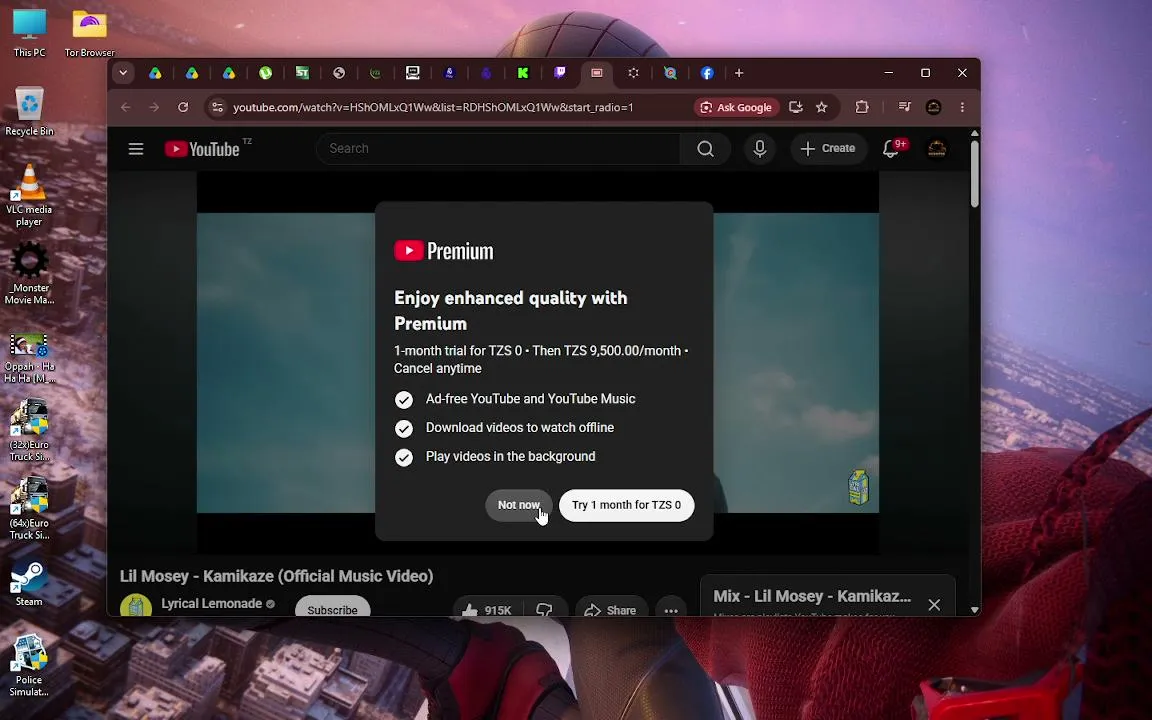Open the Lyrical Lemonade channel avatar
1152x720 pixels.
[x=136, y=606]
